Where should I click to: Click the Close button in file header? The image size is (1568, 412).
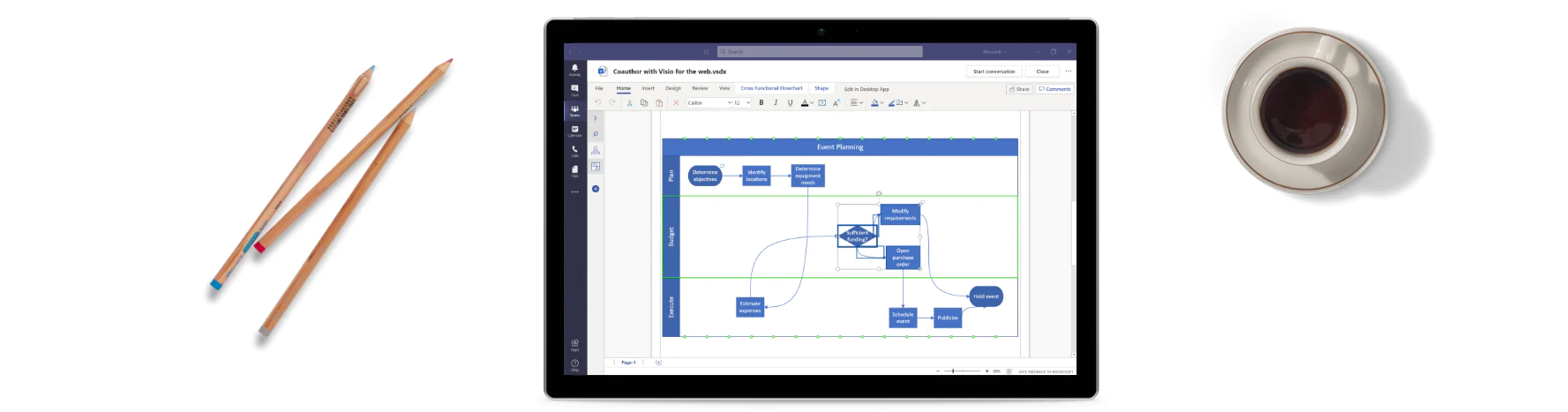click(1042, 71)
